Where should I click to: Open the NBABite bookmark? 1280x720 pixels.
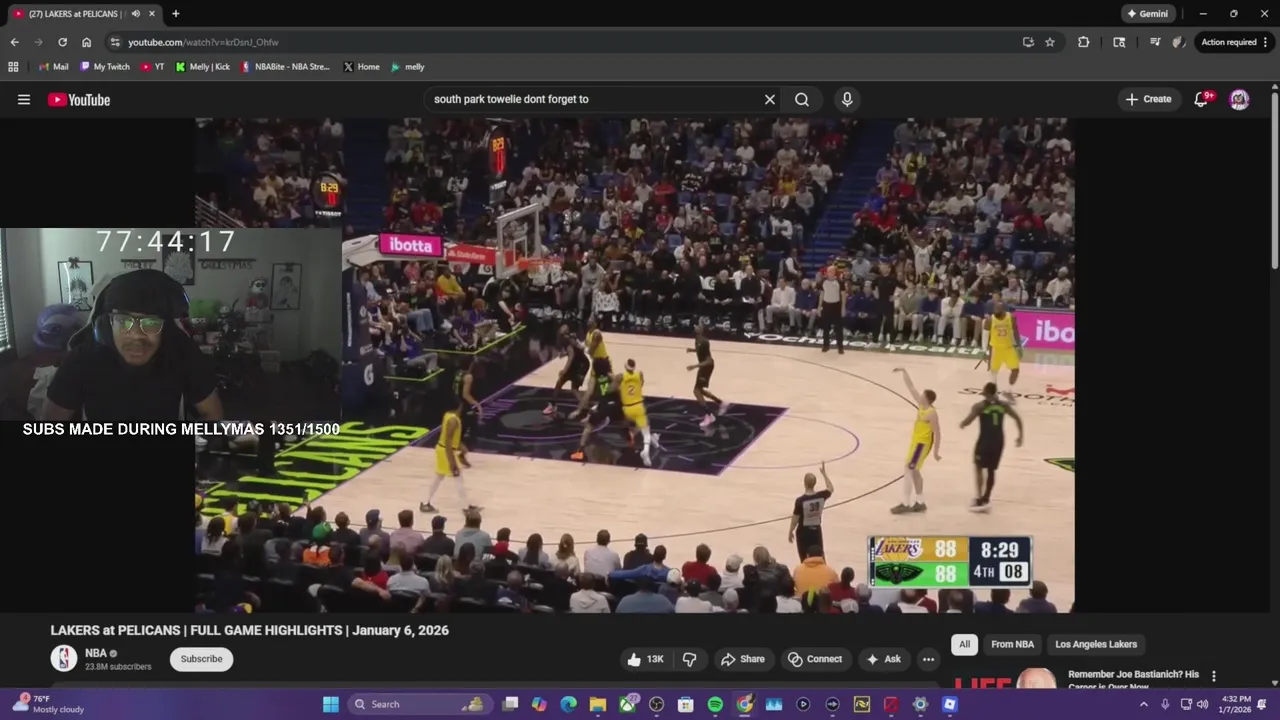(x=285, y=67)
